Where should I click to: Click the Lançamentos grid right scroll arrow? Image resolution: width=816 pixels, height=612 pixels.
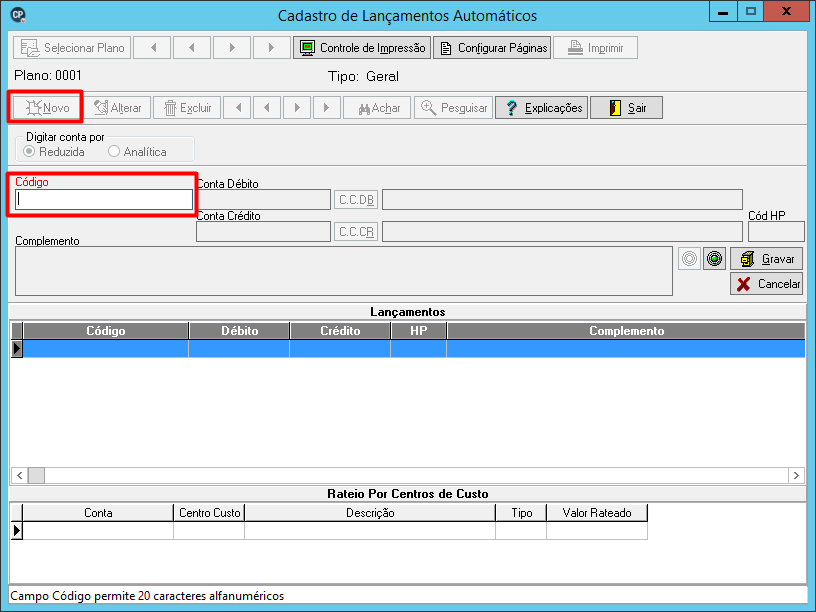[796, 475]
